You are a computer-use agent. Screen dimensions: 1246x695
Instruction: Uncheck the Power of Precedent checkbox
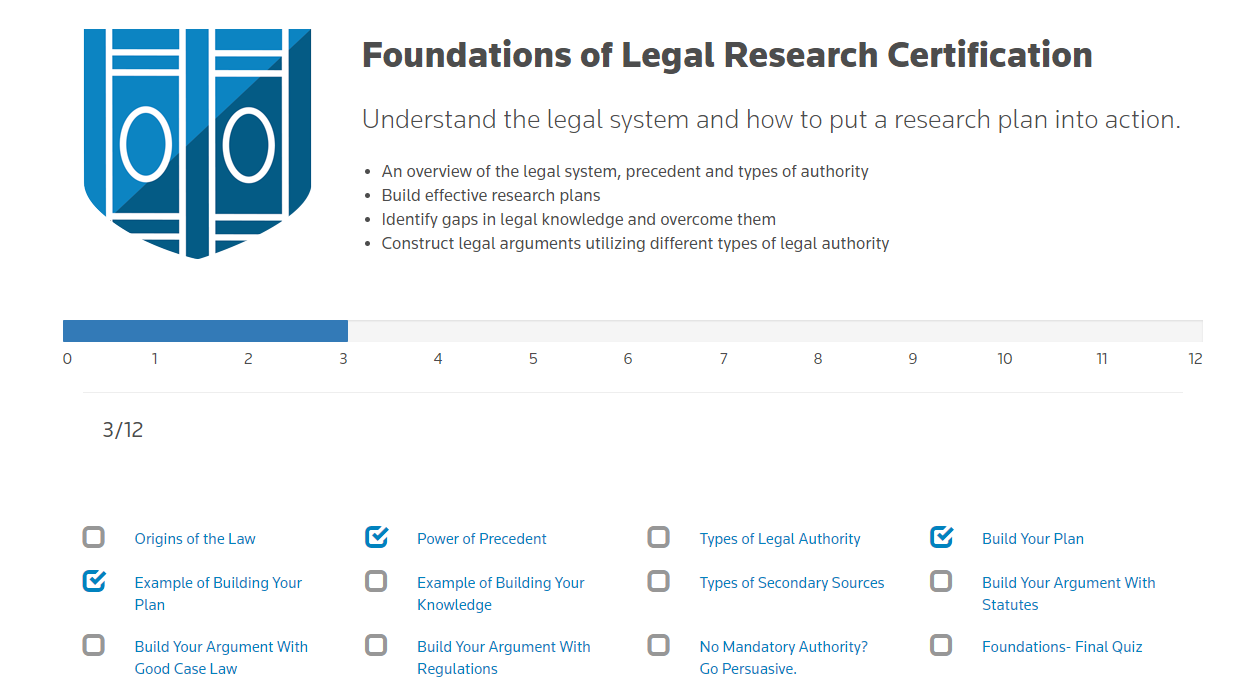point(376,538)
